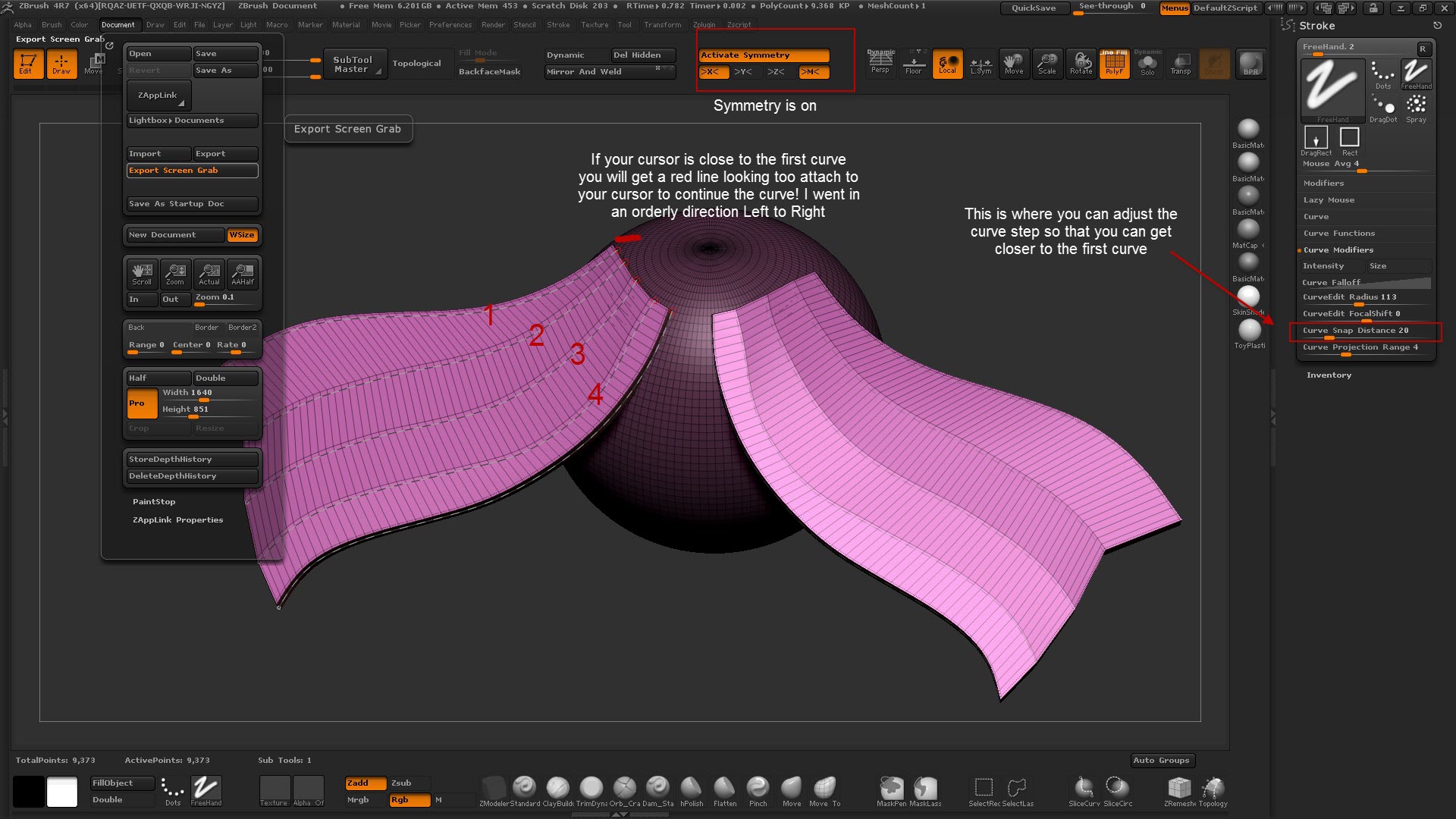
Task: Pick the white secondary color swatch
Action: click(62, 792)
